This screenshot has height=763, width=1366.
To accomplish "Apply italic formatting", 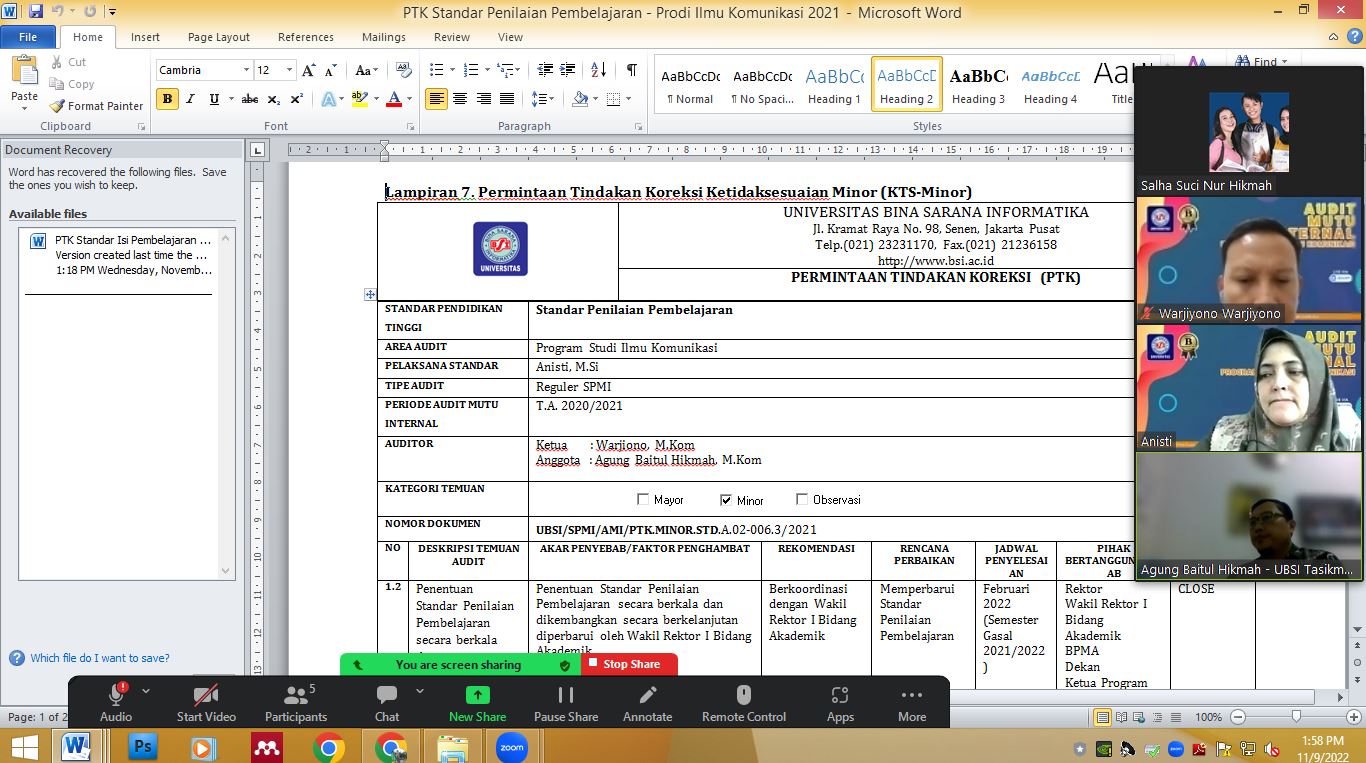I will click(191, 99).
